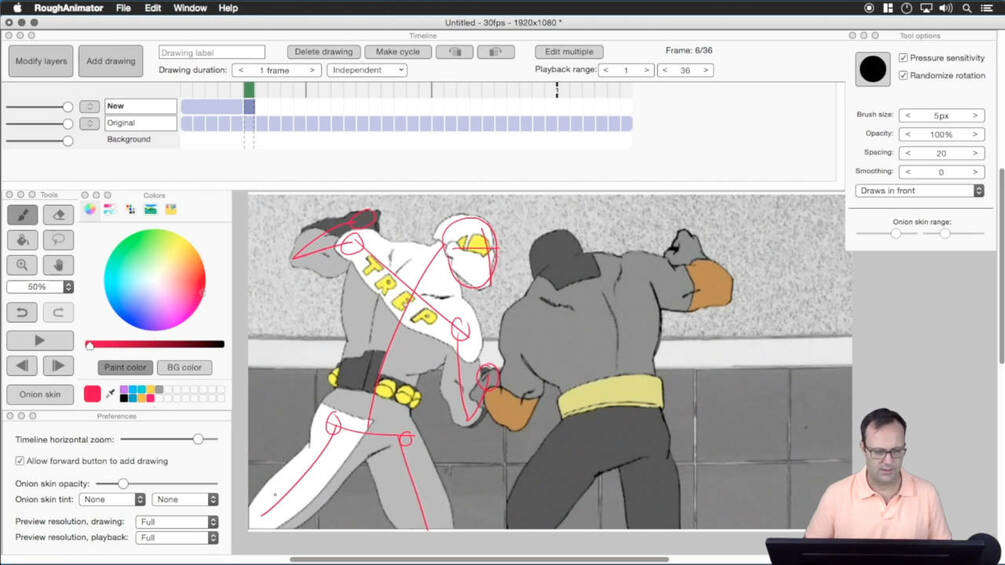Click the Drawing label input field
The image size is (1005, 565).
[x=212, y=53]
